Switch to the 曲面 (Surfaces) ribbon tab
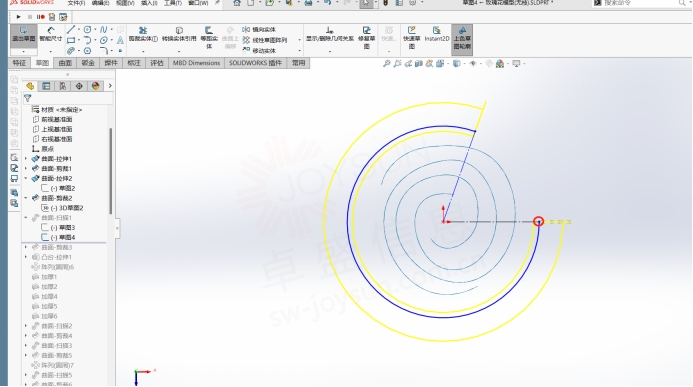This screenshot has height=387, width=693. (x=65, y=63)
